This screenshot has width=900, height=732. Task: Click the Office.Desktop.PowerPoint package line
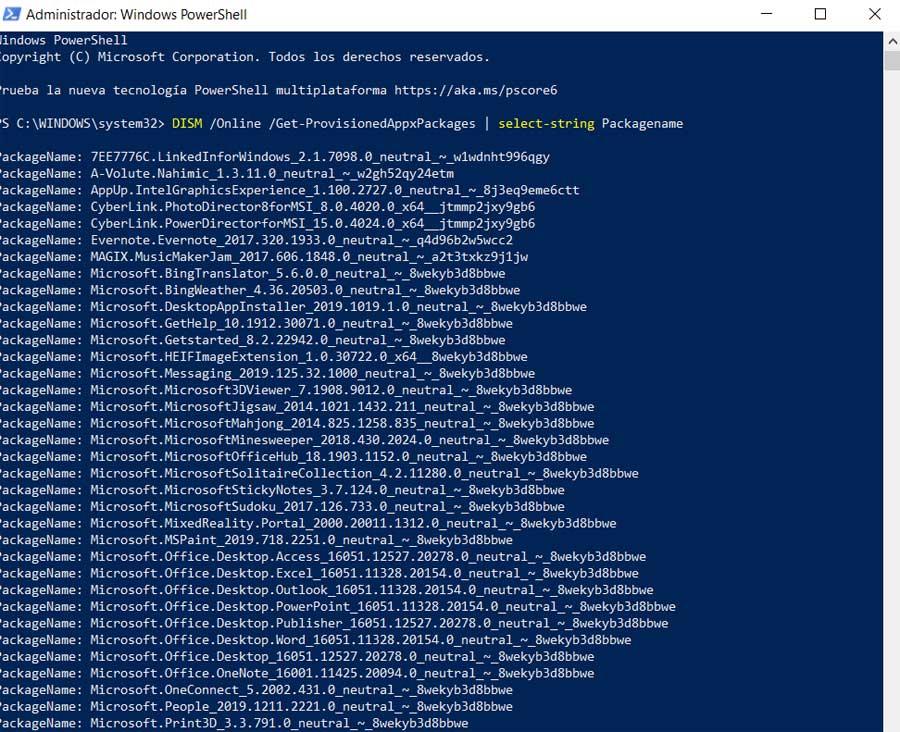338,606
